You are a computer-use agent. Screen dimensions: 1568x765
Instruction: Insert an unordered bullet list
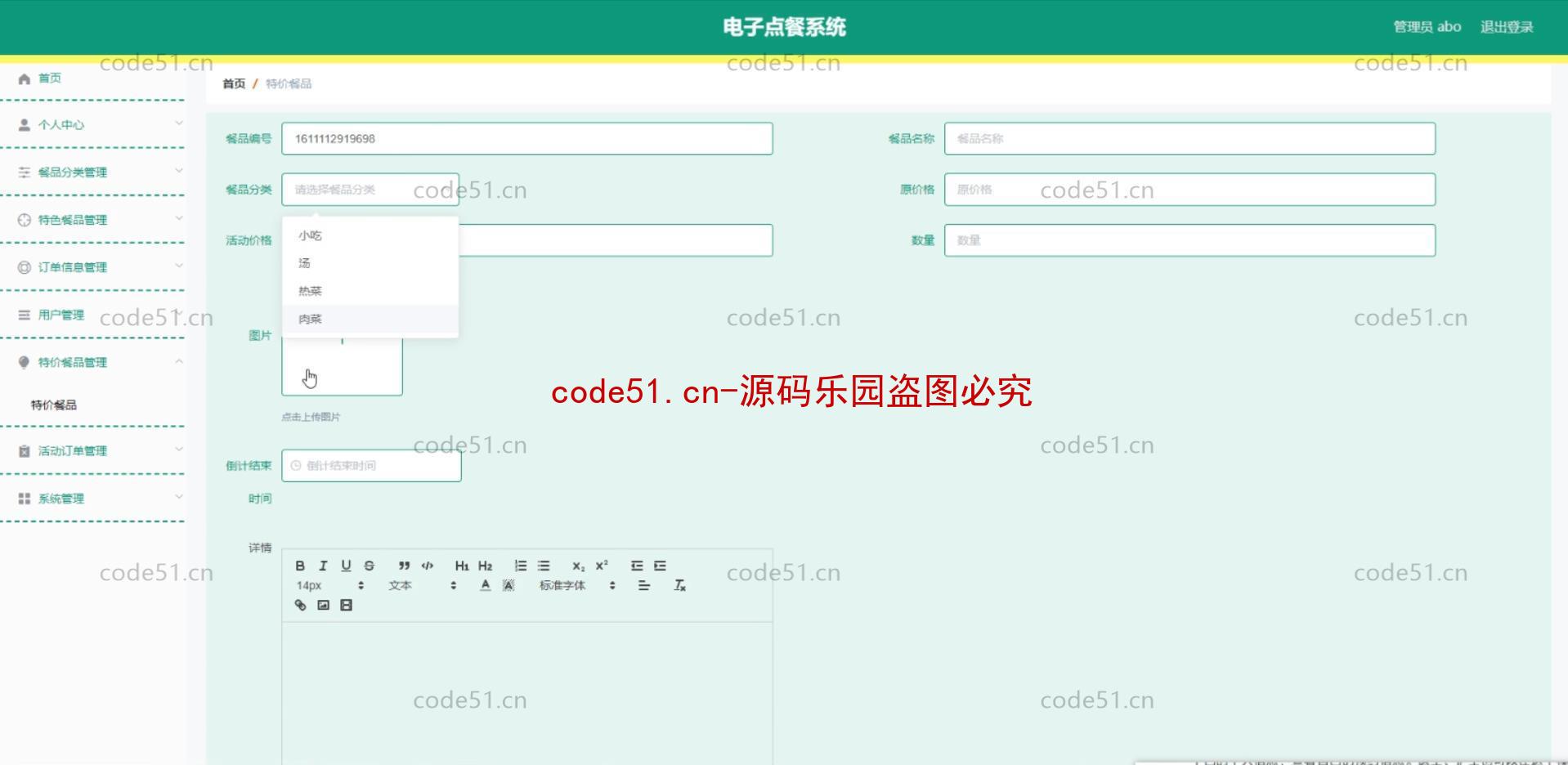544,566
